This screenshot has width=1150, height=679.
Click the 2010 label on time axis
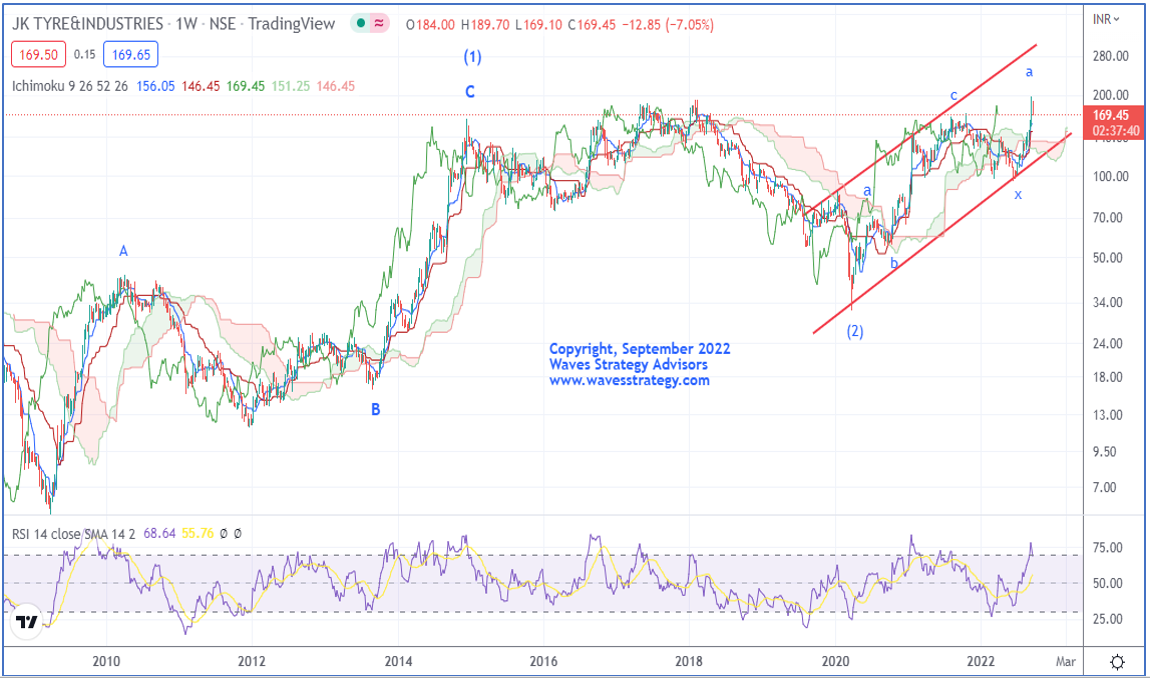pos(106,661)
